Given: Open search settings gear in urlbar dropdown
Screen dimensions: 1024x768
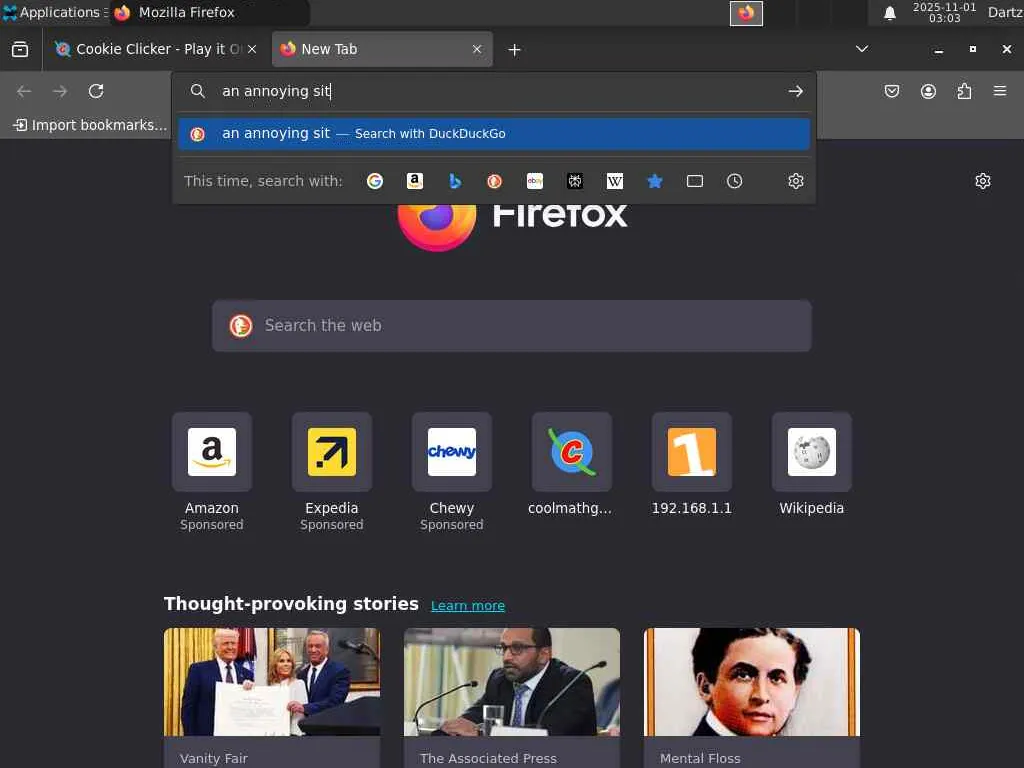Looking at the screenshot, I should click(x=795, y=181).
